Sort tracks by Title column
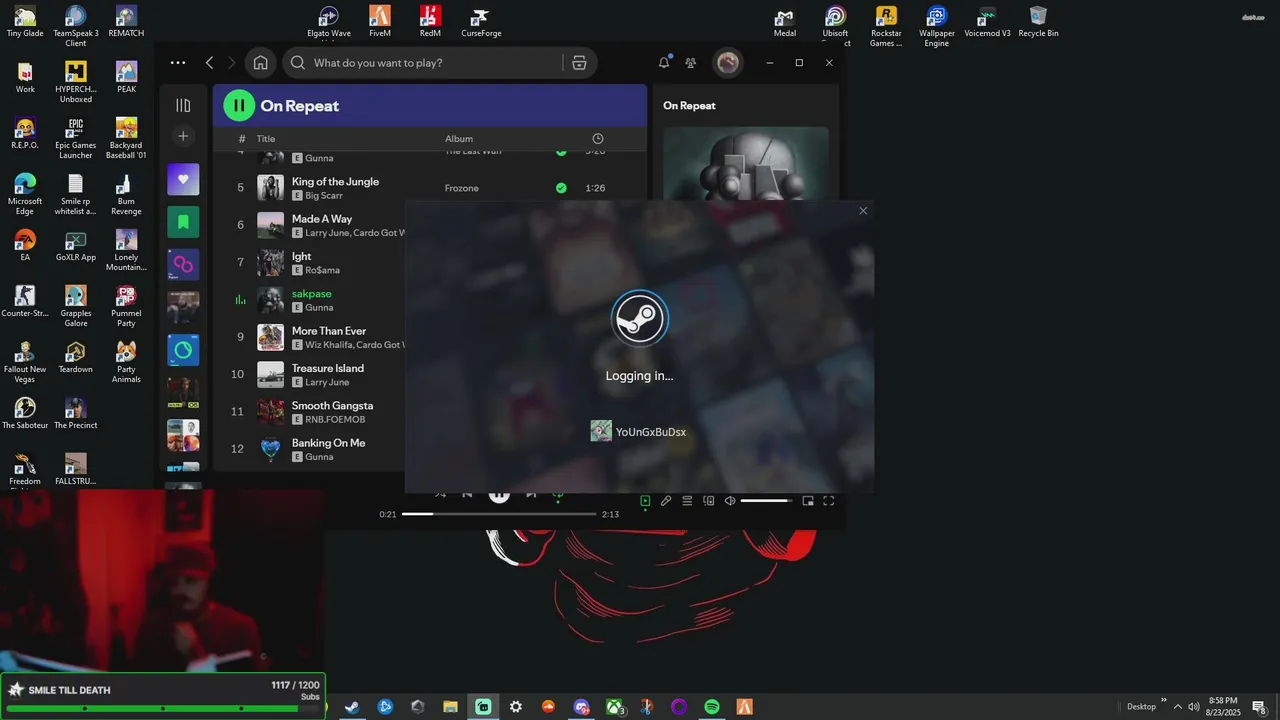The image size is (1280, 720). (266, 139)
